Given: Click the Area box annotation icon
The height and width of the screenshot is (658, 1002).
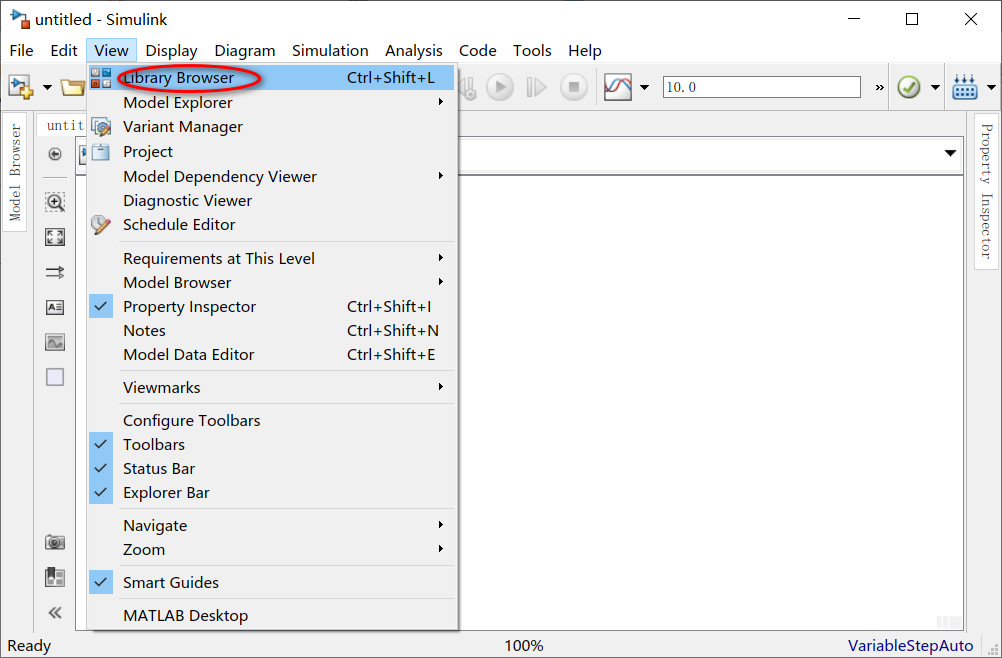Looking at the screenshot, I should coord(55,377).
